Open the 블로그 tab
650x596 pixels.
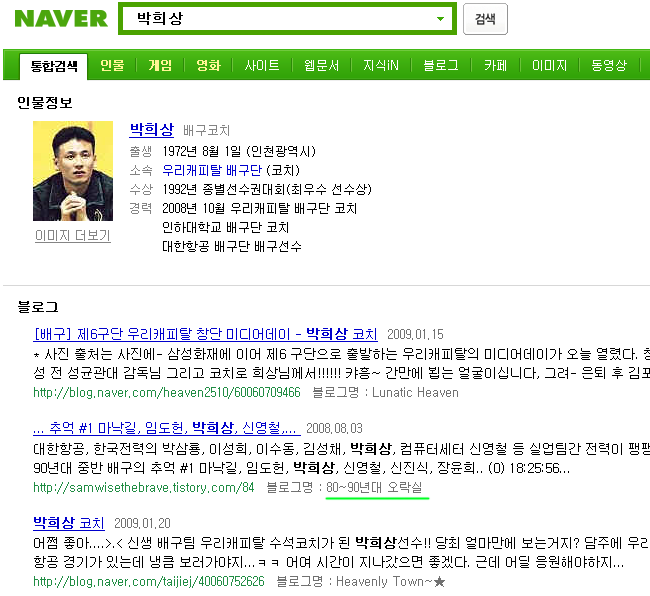click(x=441, y=65)
